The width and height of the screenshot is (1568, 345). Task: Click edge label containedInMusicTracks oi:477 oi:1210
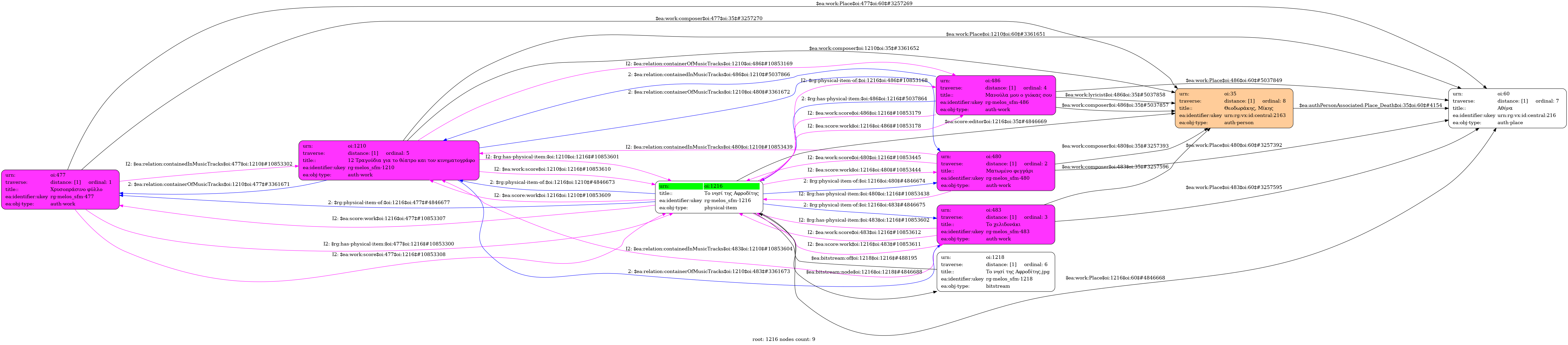click(209, 164)
